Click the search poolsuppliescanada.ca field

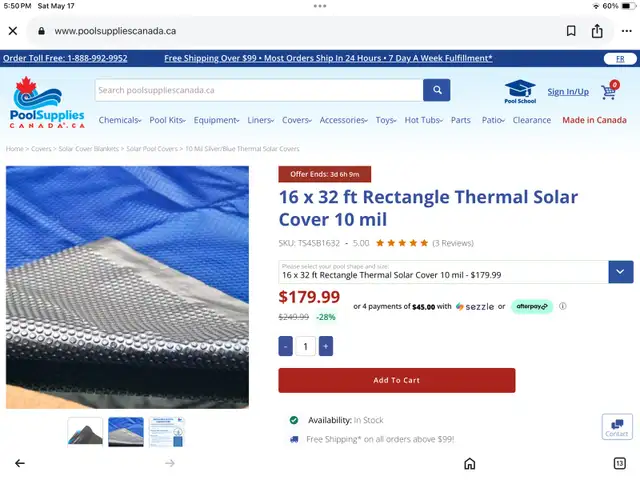[x=259, y=90]
